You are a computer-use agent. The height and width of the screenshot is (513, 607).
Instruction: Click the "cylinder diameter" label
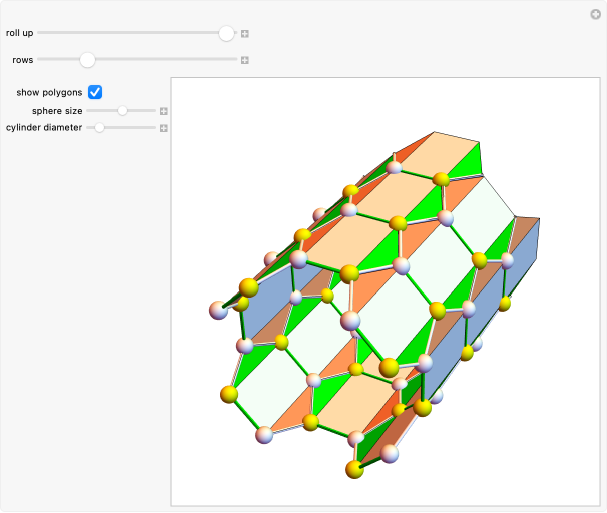coord(44,128)
